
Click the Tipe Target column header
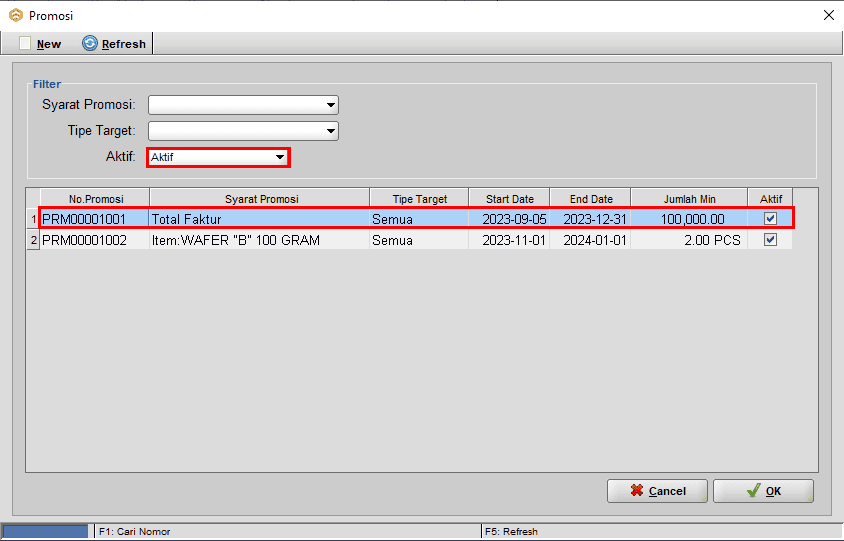tap(419, 199)
